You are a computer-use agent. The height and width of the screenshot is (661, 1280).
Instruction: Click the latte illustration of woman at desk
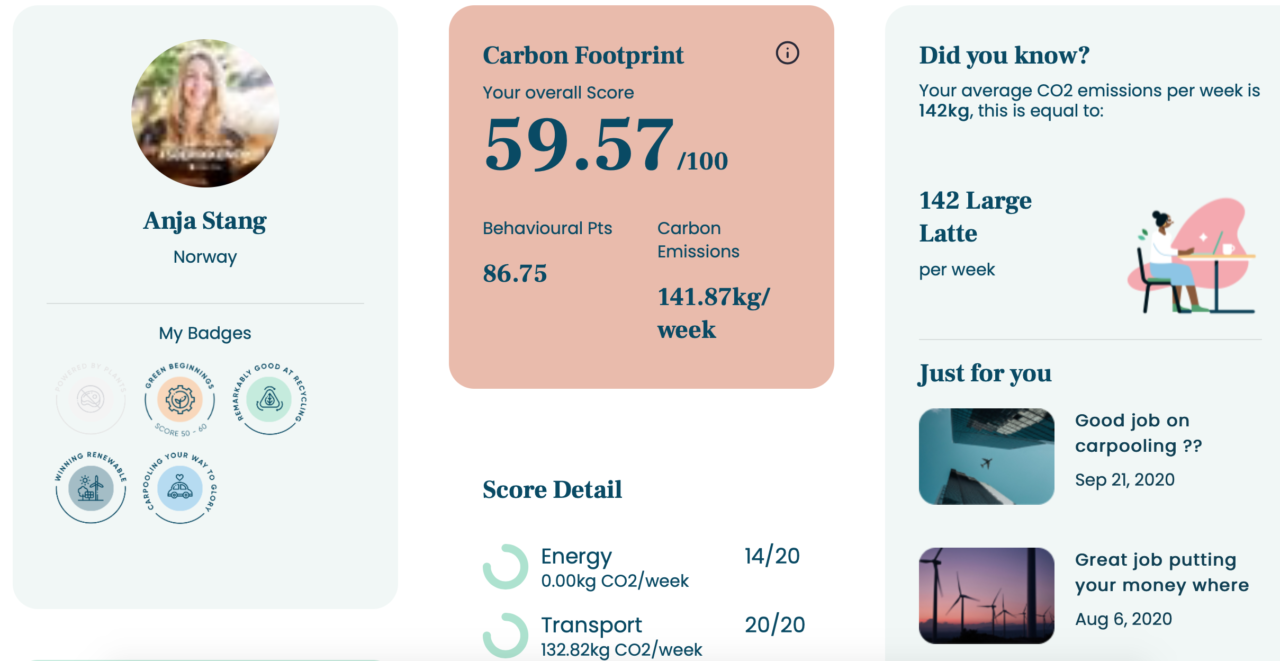coord(1190,255)
